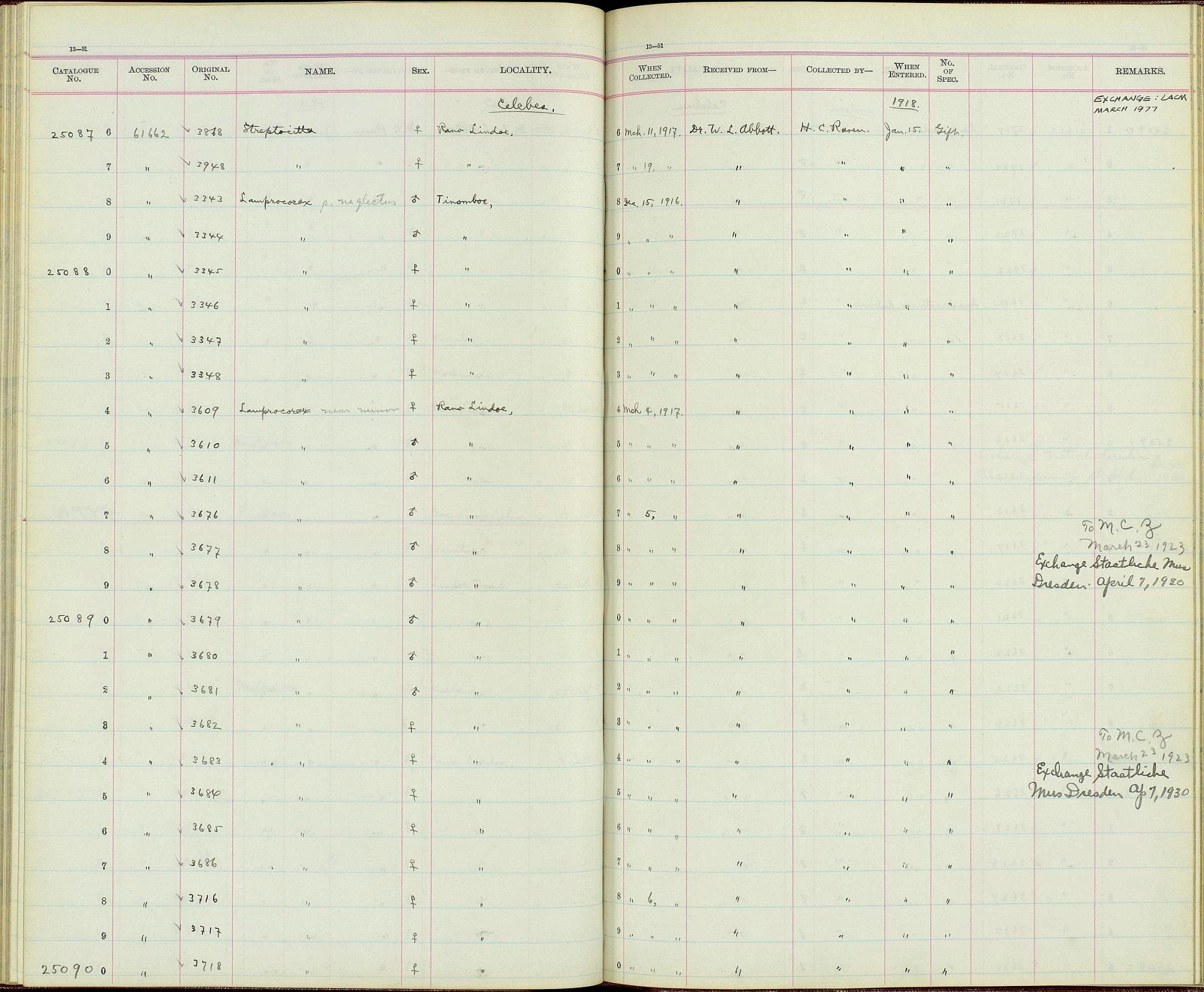Viewport: 1204px width, 992px height.
Task: Click original number "3717"
Action: click(x=205, y=932)
